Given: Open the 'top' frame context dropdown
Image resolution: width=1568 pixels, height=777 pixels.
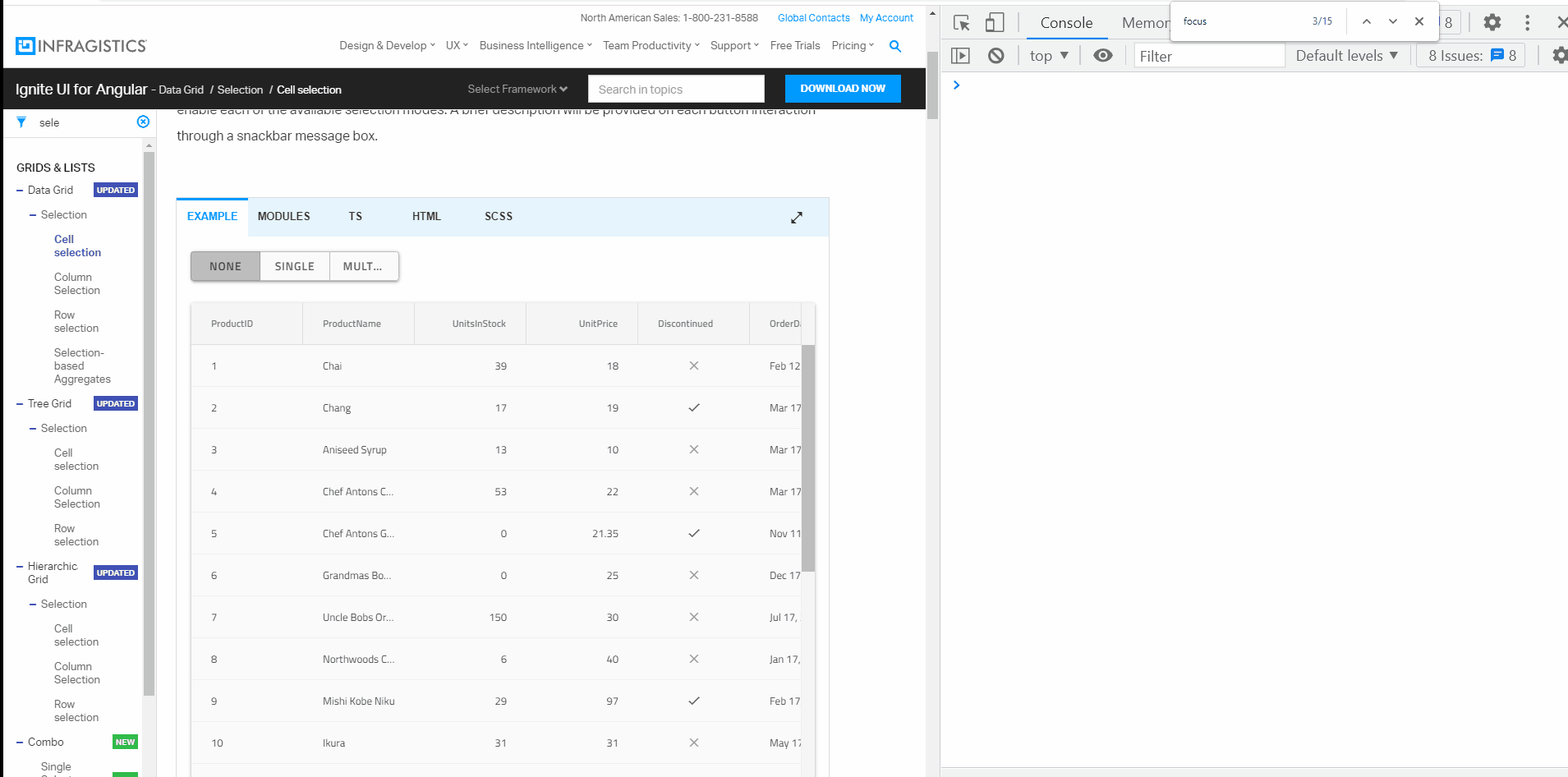Looking at the screenshot, I should click(x=1047, y=55).
